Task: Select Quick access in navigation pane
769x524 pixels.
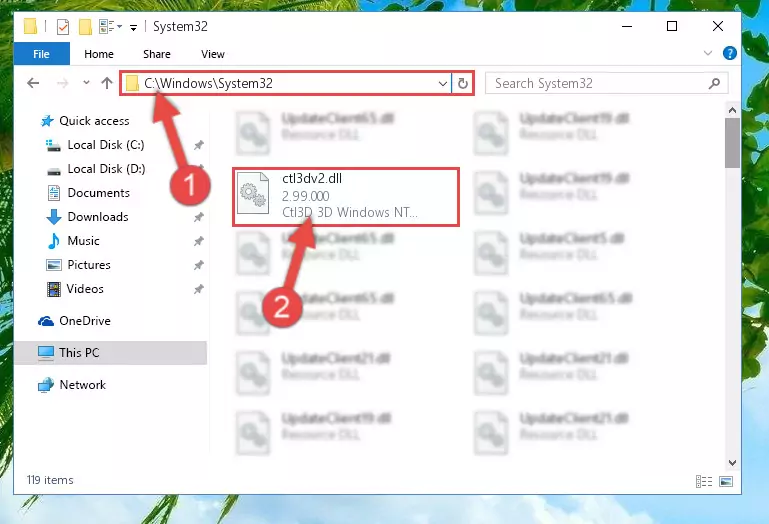Action: (x=94, y=121)
